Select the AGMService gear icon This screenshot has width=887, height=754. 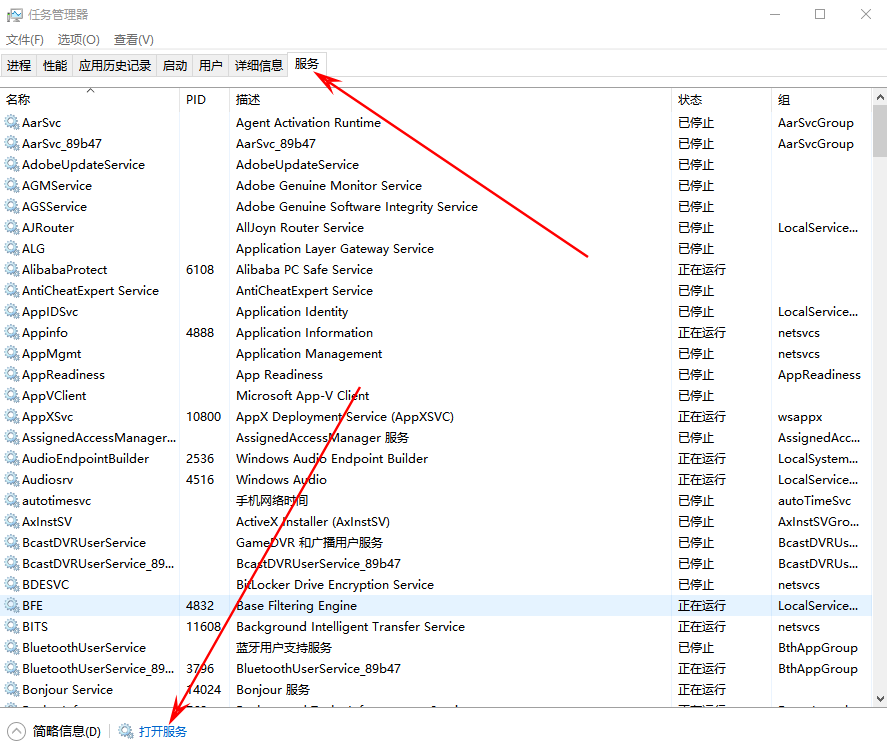coord(12,185)
